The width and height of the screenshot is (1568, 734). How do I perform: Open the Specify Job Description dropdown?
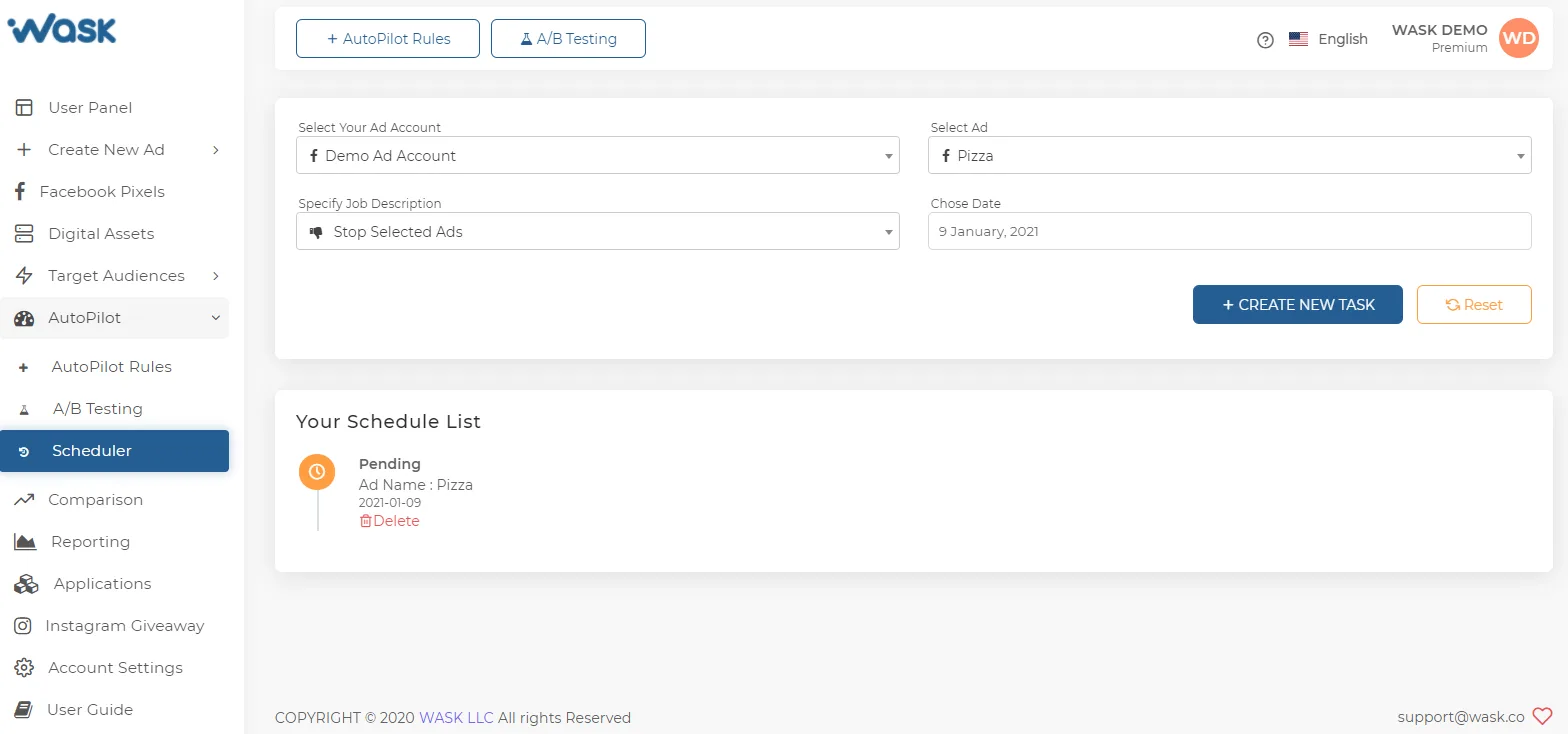coord(598,231)
